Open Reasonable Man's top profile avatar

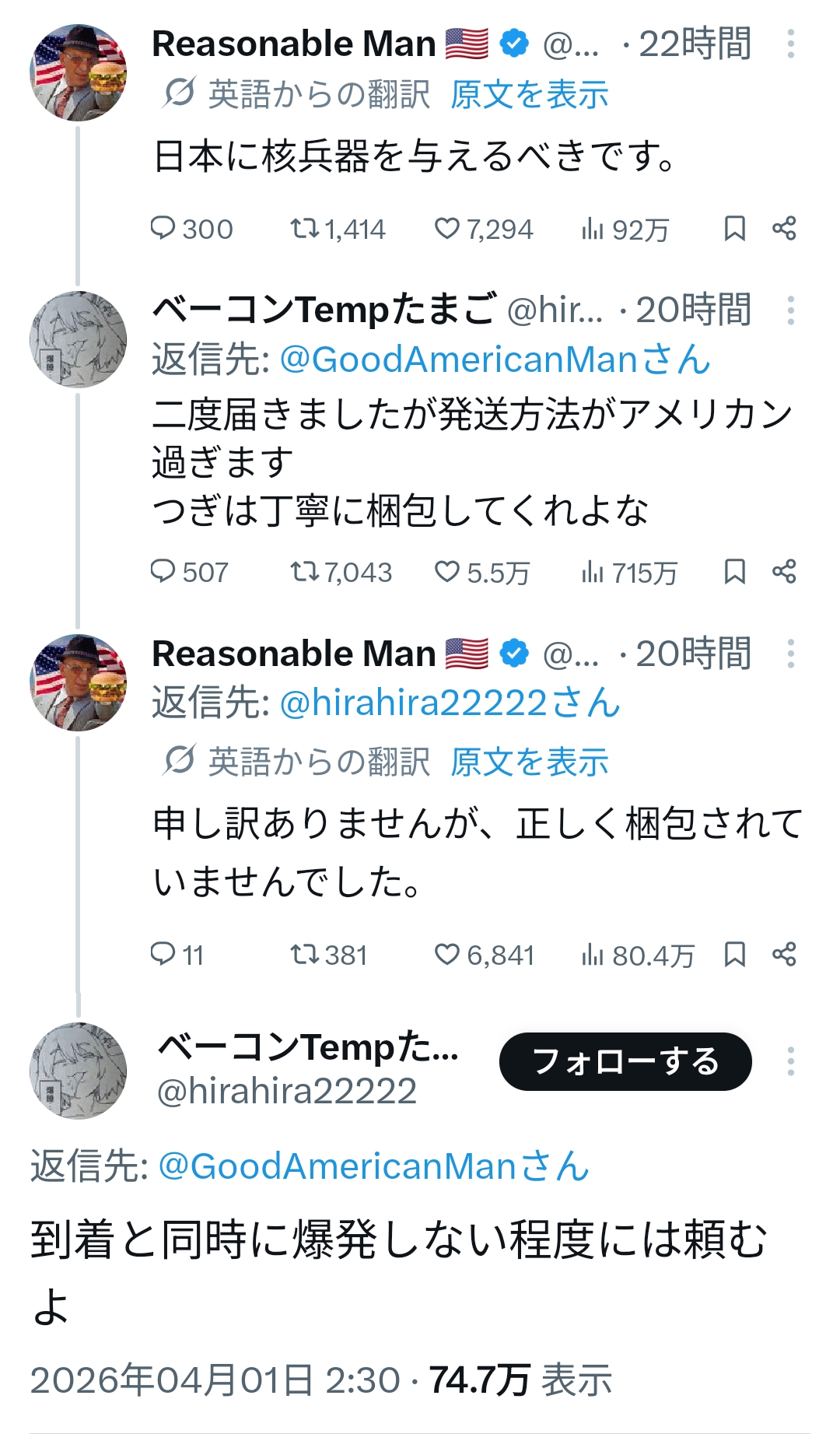point(78,72)
